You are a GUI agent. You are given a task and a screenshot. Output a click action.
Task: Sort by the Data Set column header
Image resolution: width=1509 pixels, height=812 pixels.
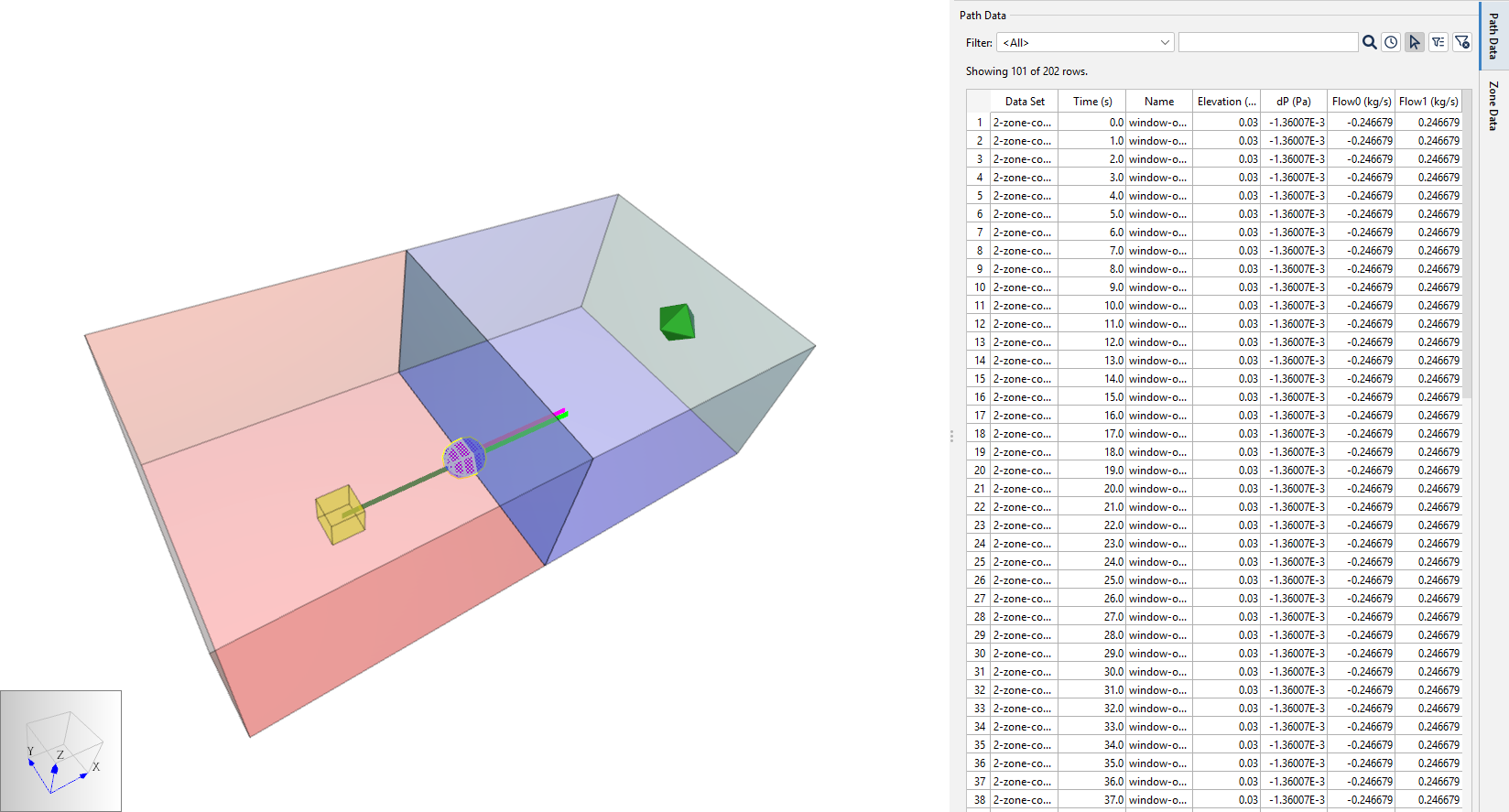tap(1024, 102)
